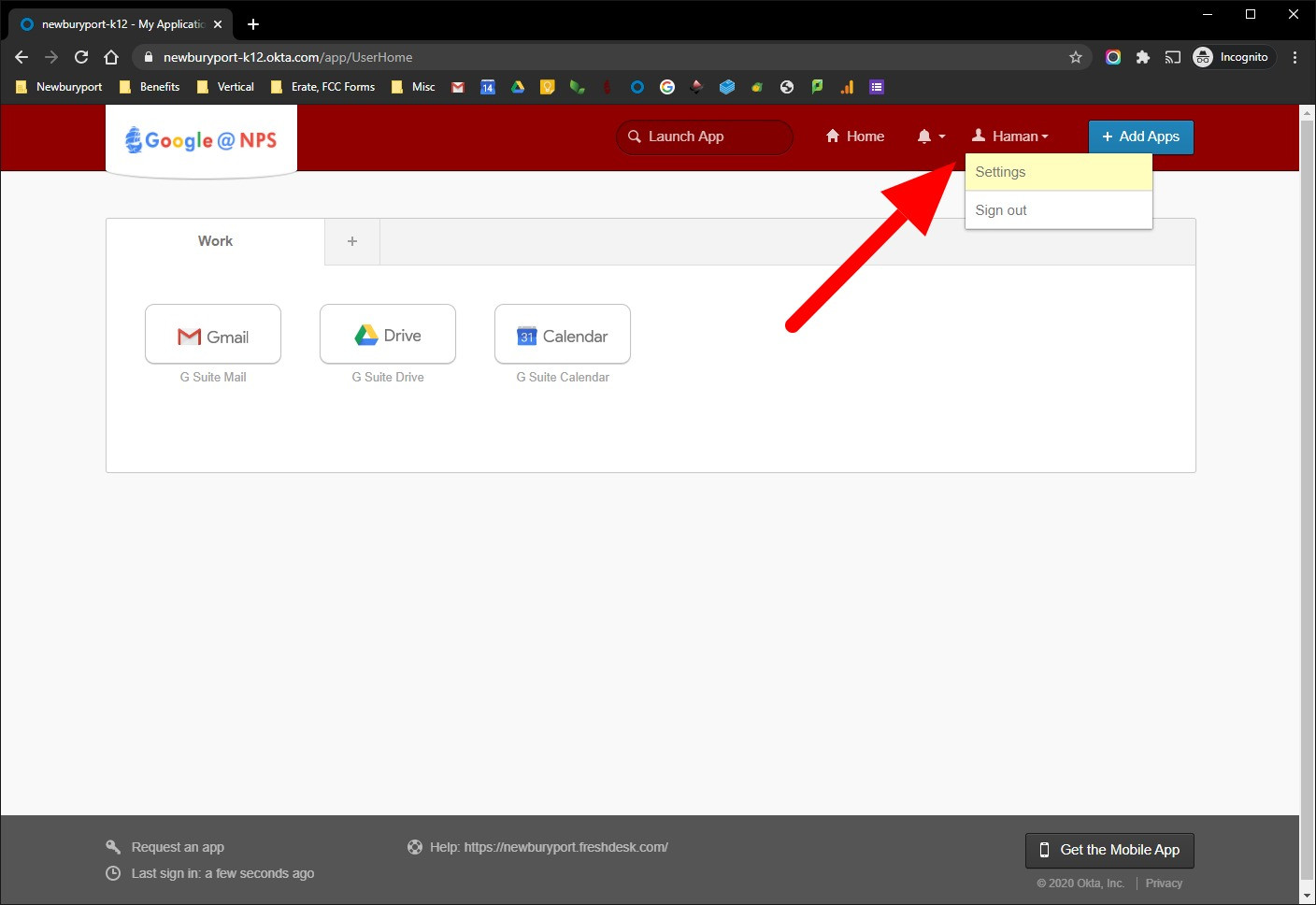The image size is (1316, 905).
Task: Open the Misc bookmarks folder
Action: (x=413, y=87)
